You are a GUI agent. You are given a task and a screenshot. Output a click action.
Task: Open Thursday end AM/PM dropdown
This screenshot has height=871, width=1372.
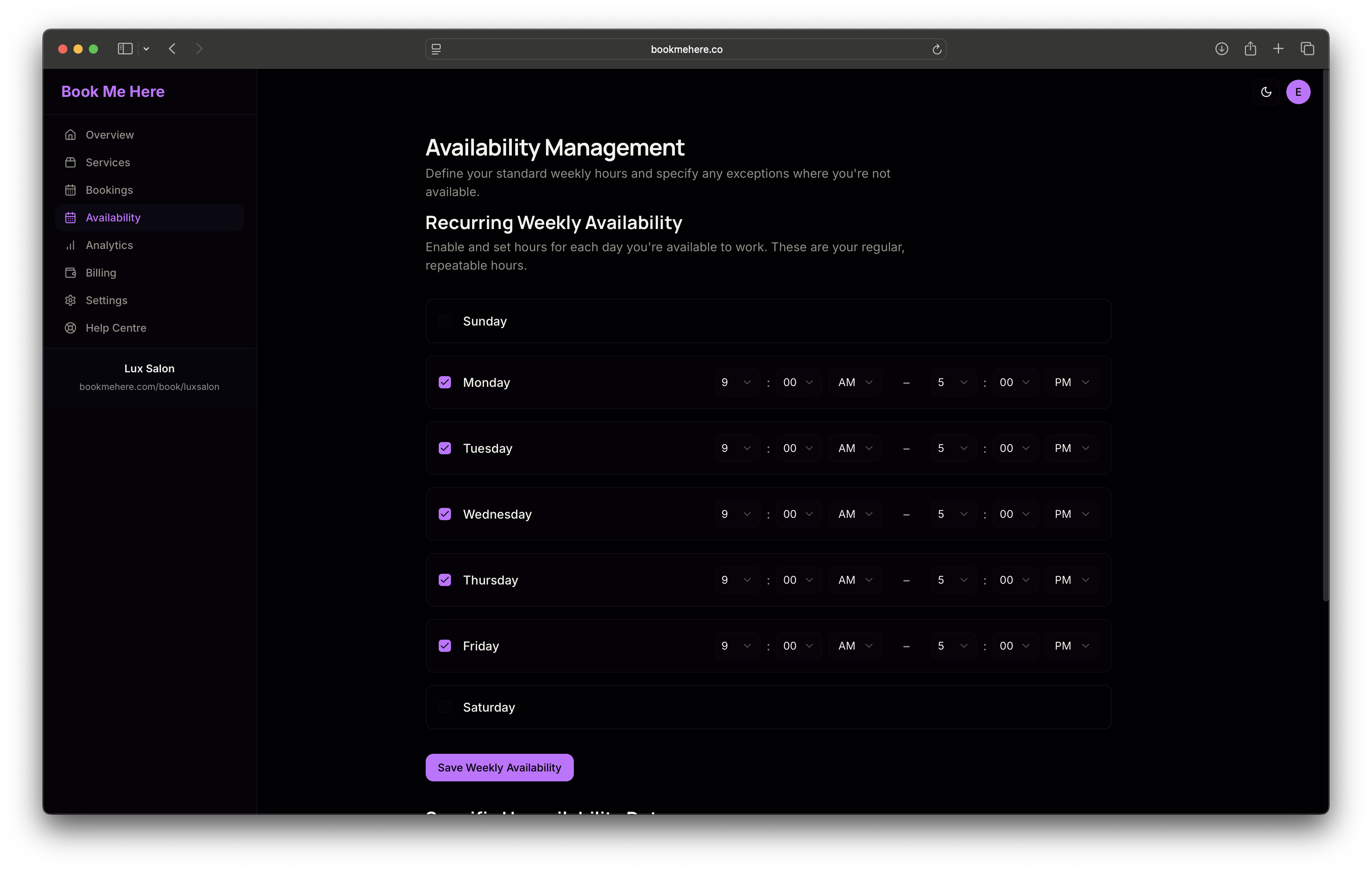pos(1071,580)
